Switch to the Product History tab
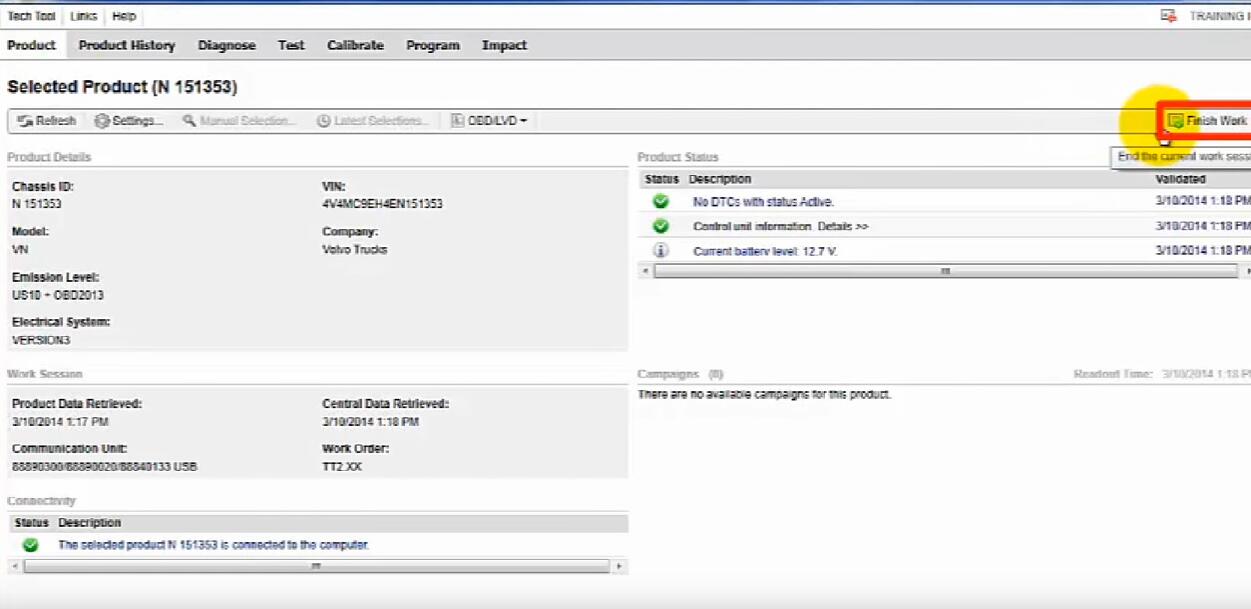The height and width of the screenshot is (609, 1251). click(127, 45)
